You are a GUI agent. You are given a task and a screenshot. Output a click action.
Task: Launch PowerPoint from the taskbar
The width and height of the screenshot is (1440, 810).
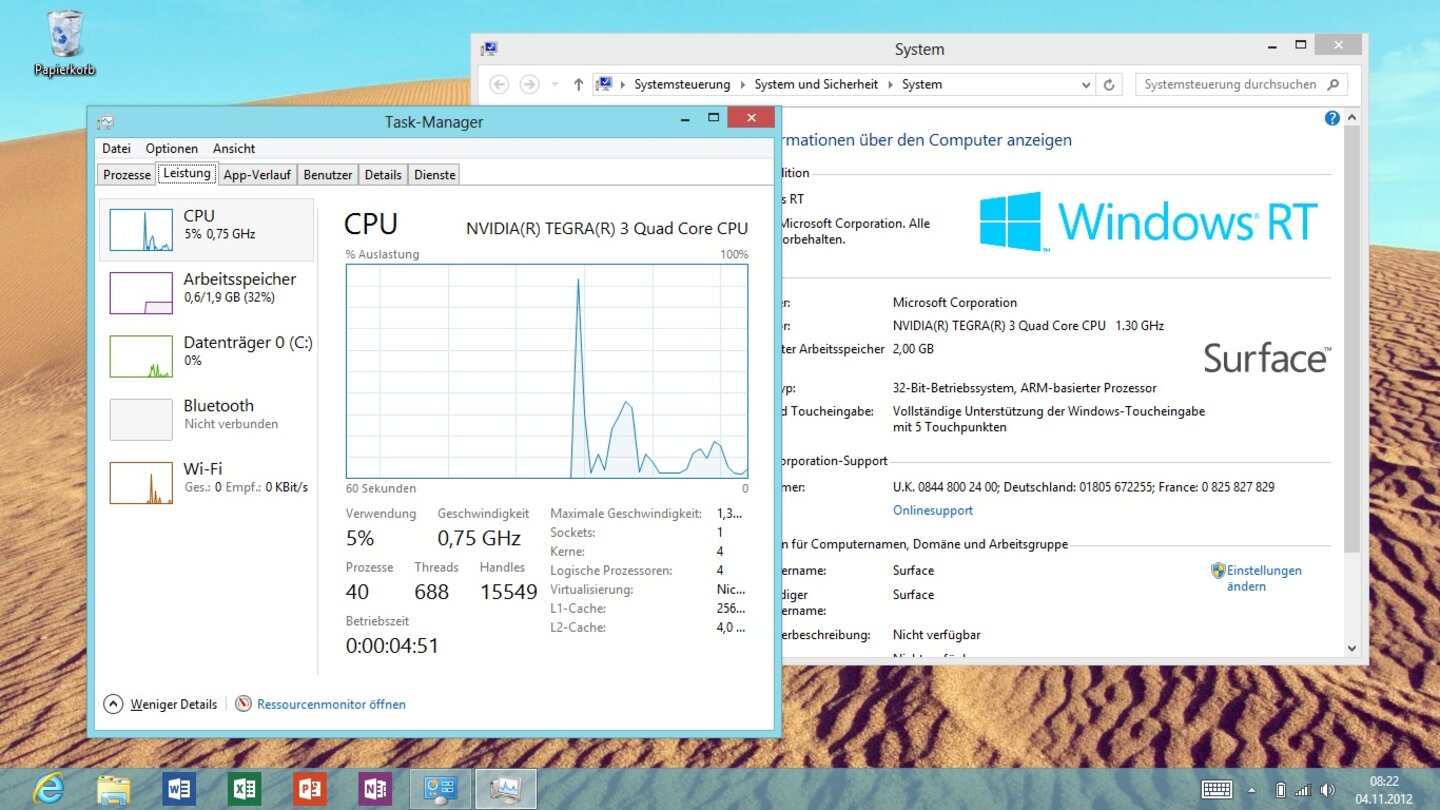[310, 789]
